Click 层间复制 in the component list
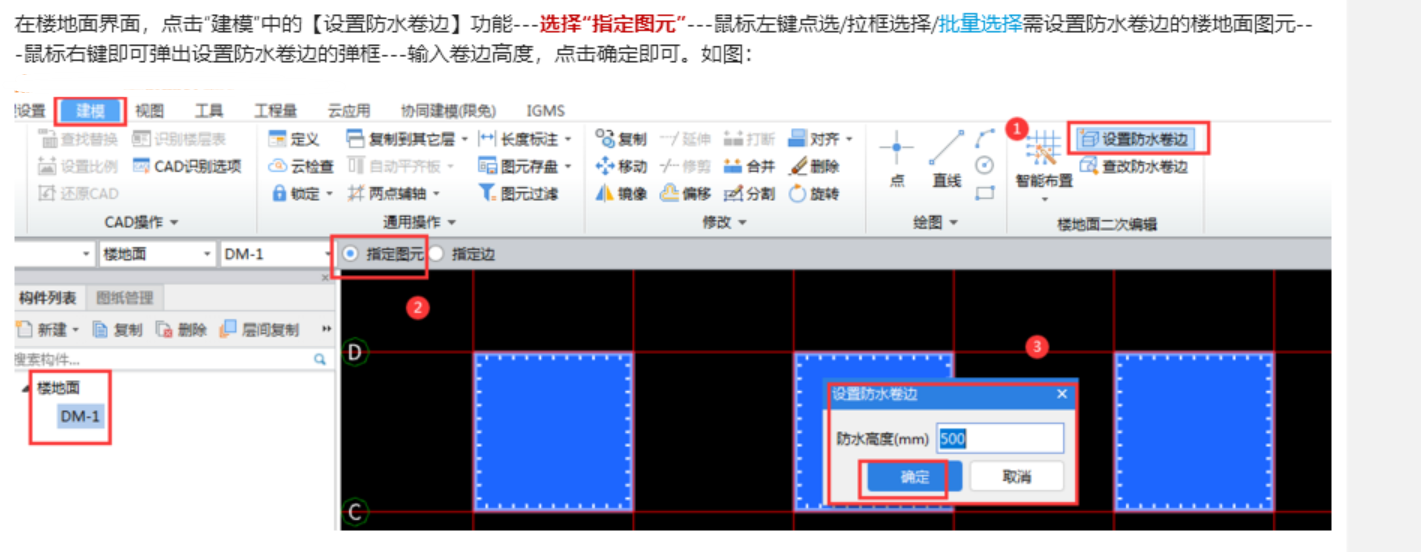This screenshot has height=552, width=1421. coord(259,329)
